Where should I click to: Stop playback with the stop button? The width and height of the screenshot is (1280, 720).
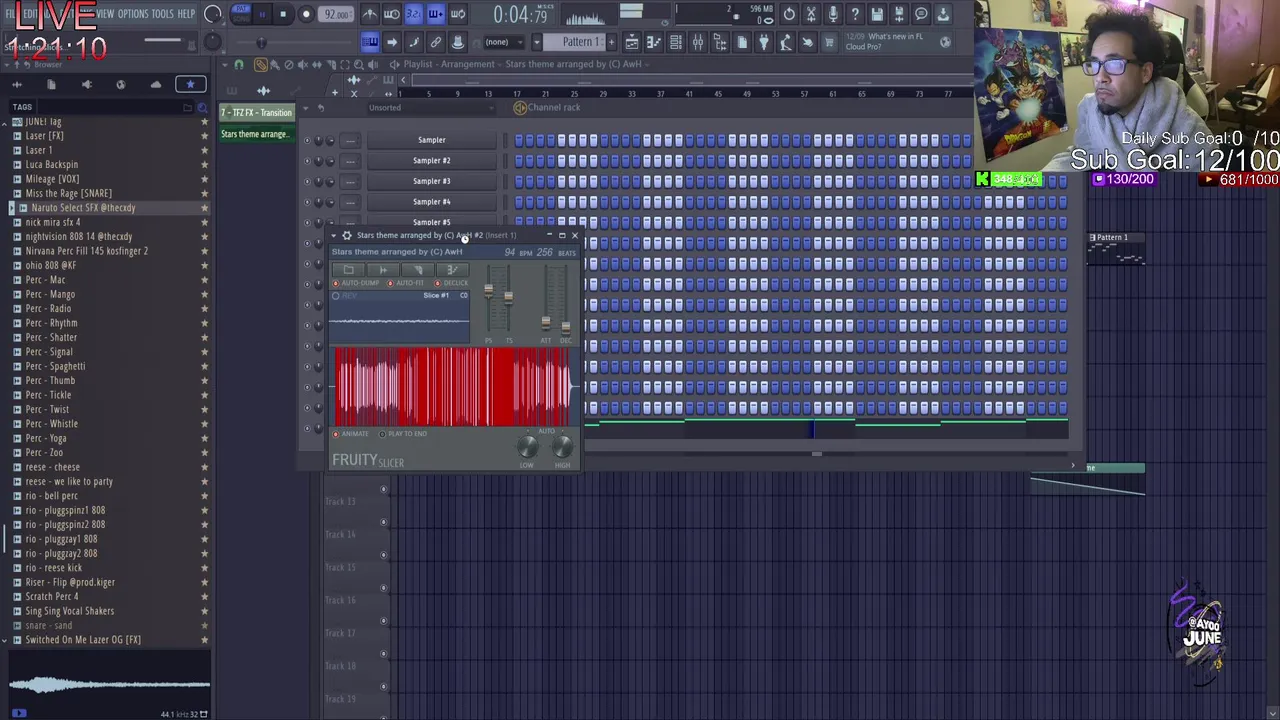pos(283,14)
